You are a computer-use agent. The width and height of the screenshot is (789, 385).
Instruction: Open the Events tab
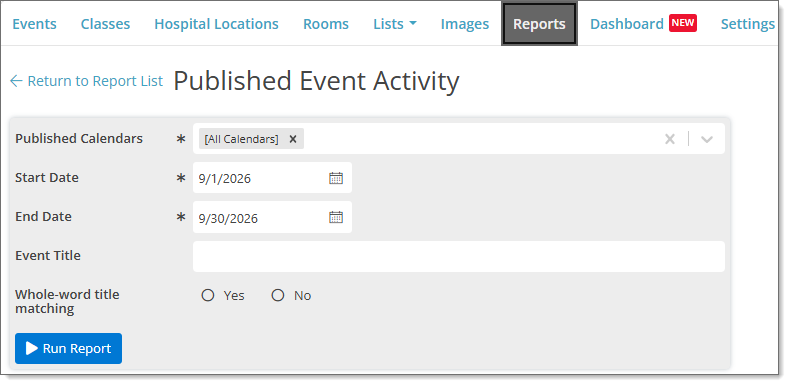click(x=34, y=24)
